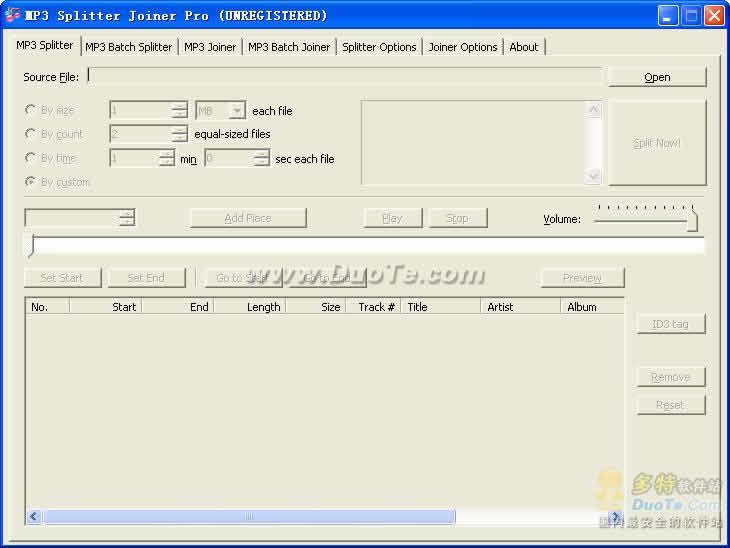730x548 pixels.
Task: Click the End column header
Action: (x=178, y=307)
